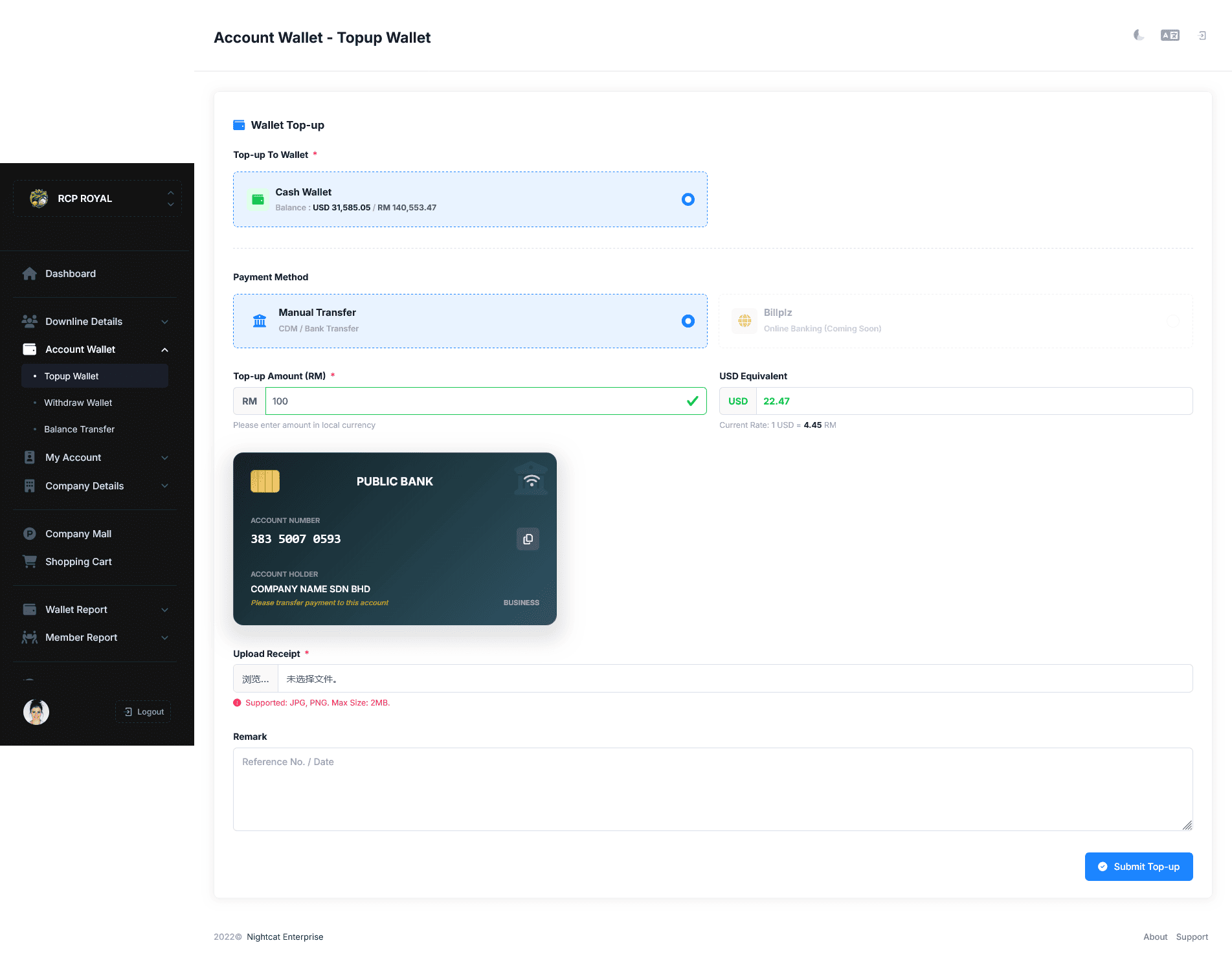Click the USD Equivalent field
This screenshot has height=956, width=1232.
(974, 401)
